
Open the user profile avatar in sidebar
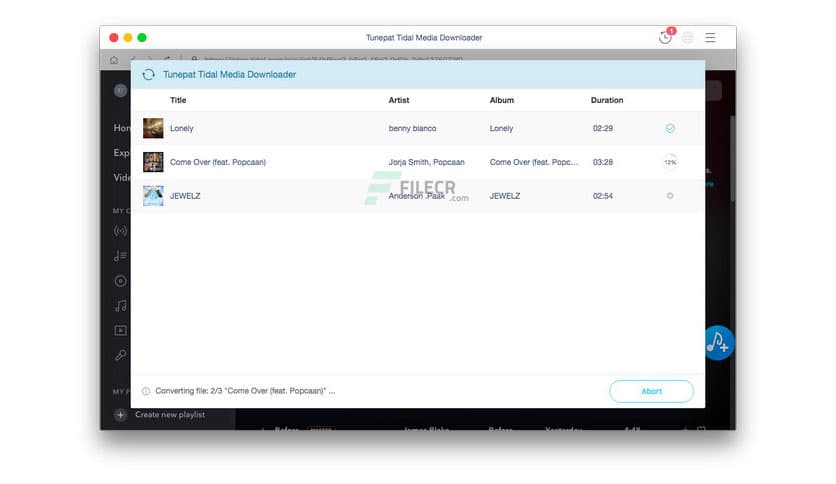coord(120,91)
